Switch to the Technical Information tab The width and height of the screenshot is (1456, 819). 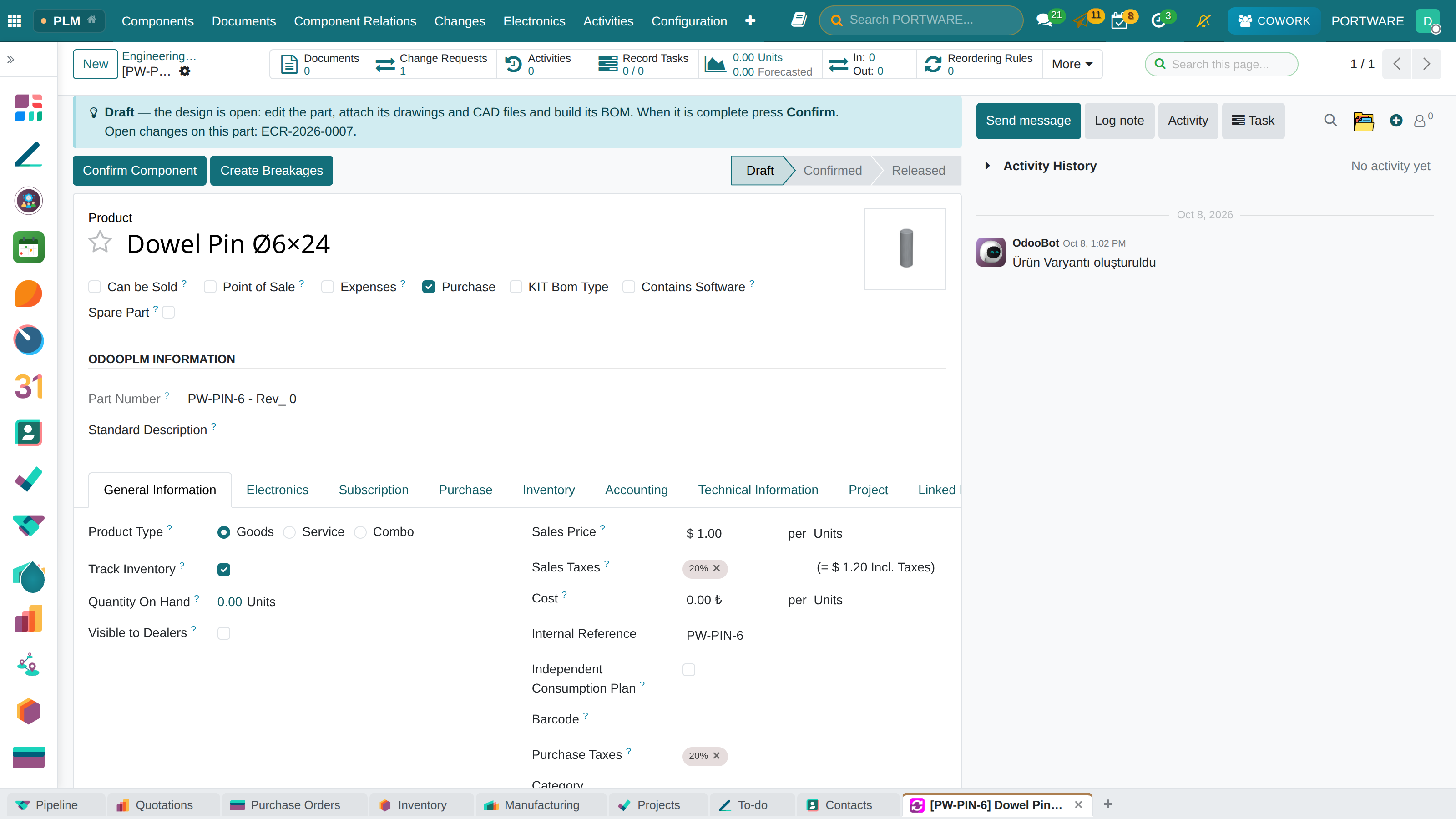pos(758,490)
